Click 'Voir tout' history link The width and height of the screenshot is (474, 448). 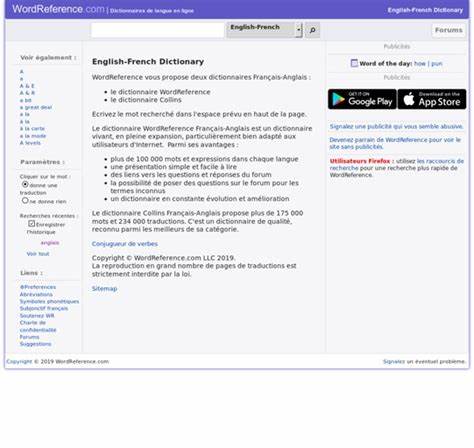(38, 254)
